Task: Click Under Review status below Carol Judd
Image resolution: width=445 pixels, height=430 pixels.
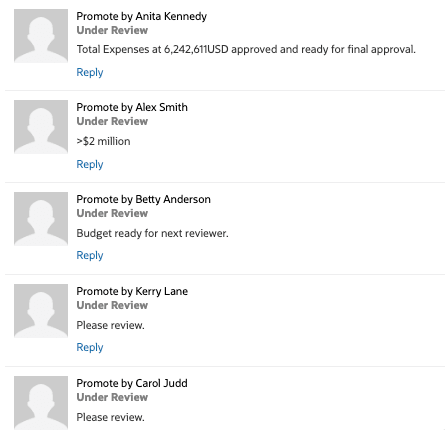Action: click(x=112, y=397)
